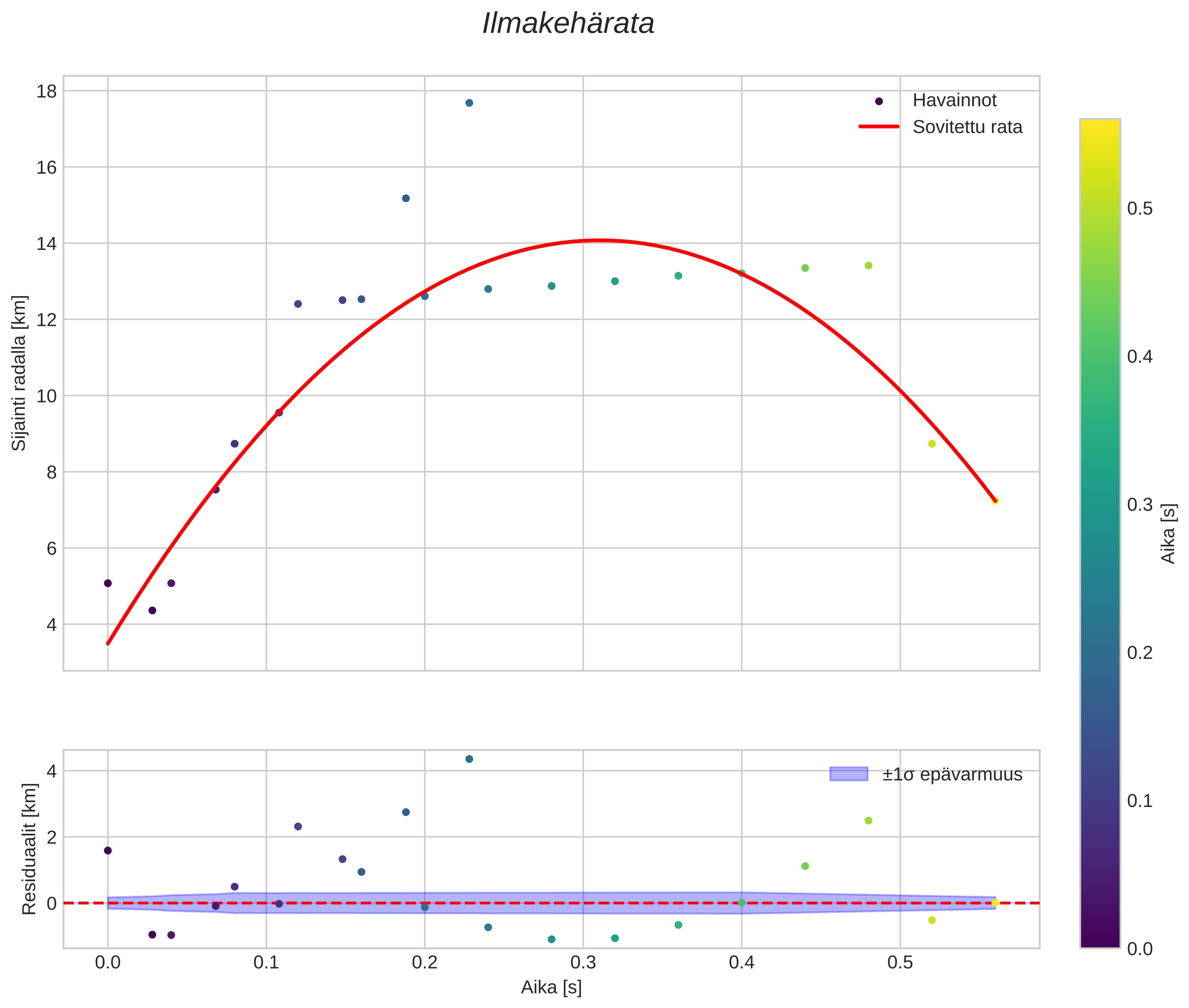
Task: Click the vertical Aika [s] colorbar label
Action: pos(1168,533)
